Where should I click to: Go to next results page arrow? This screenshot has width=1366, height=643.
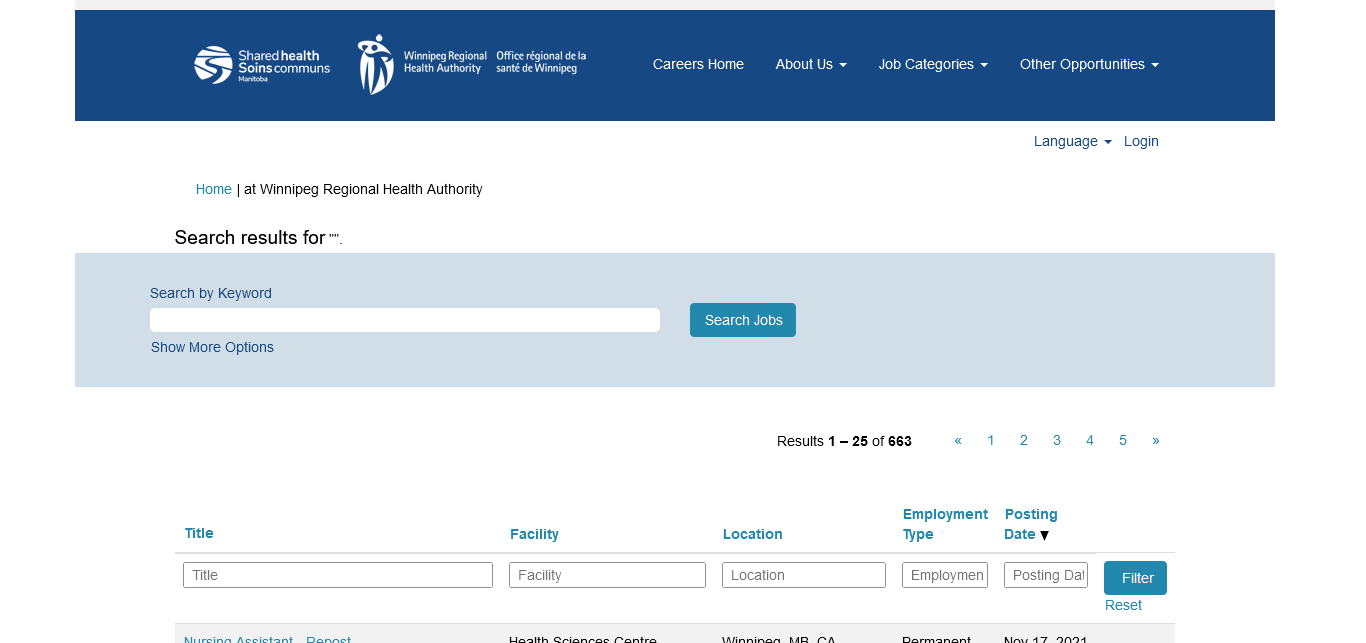(1155, 440)
